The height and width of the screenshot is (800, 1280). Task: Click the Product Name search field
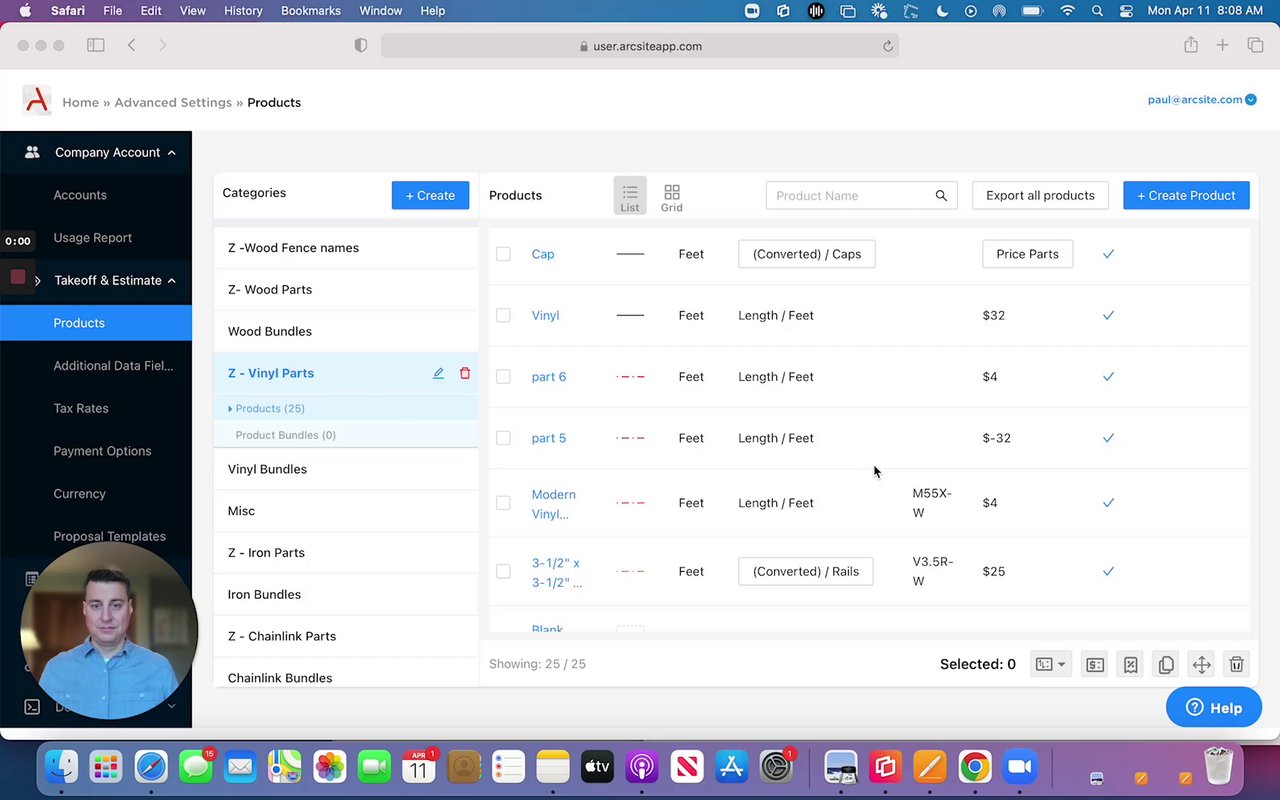pyautogui.click(x=862, y=196)
